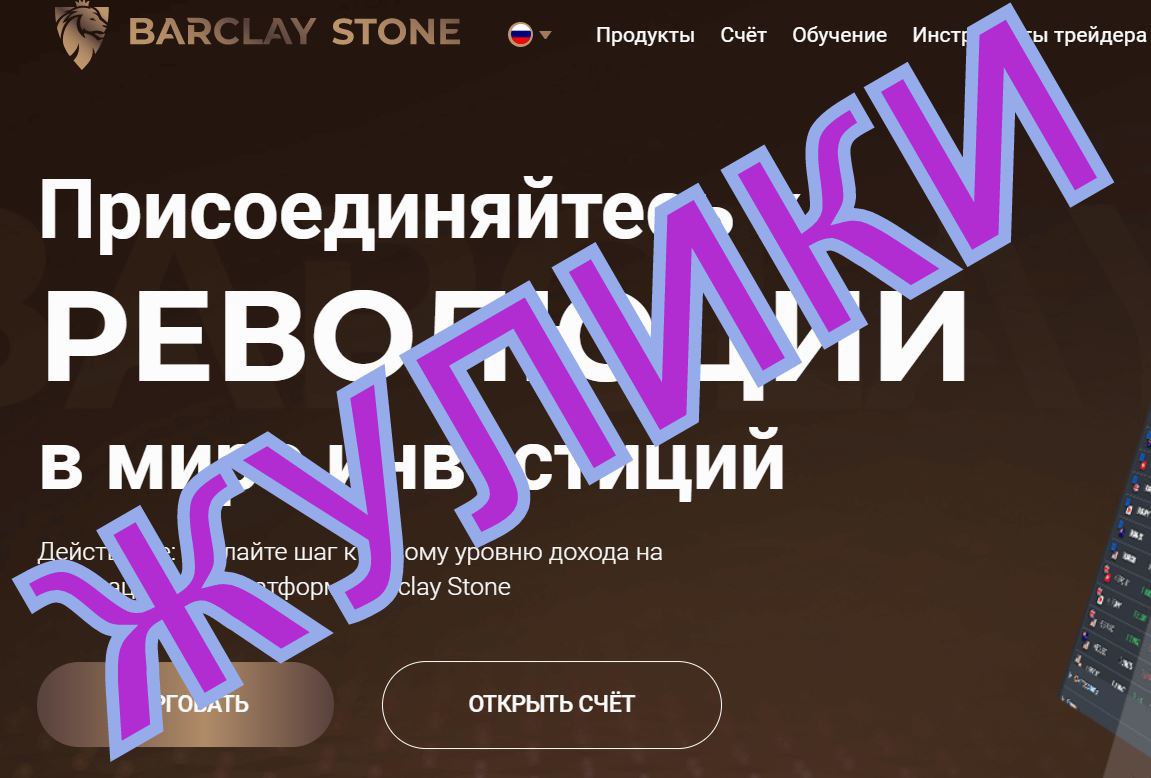The width and height of the screenshot is (1151, 778).
Task: Click the Russian flag language icon
Action: click(x=520, y=34)
